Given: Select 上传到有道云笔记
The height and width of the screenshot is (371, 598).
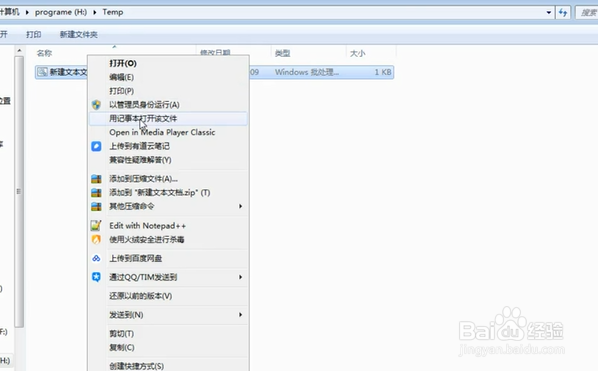Looking at the screenshot, I should coord(168,146).
